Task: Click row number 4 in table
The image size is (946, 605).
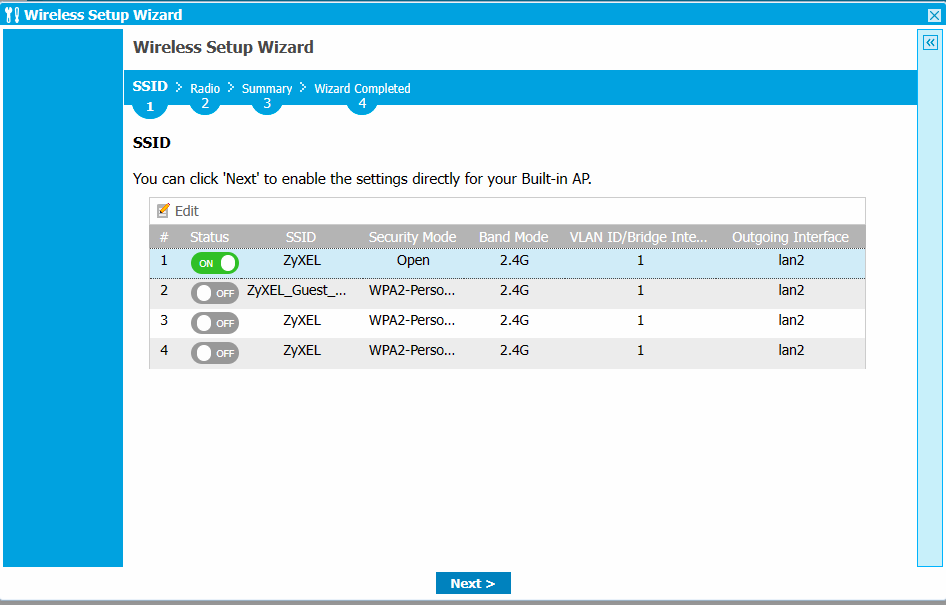Action: pos(164,350)
